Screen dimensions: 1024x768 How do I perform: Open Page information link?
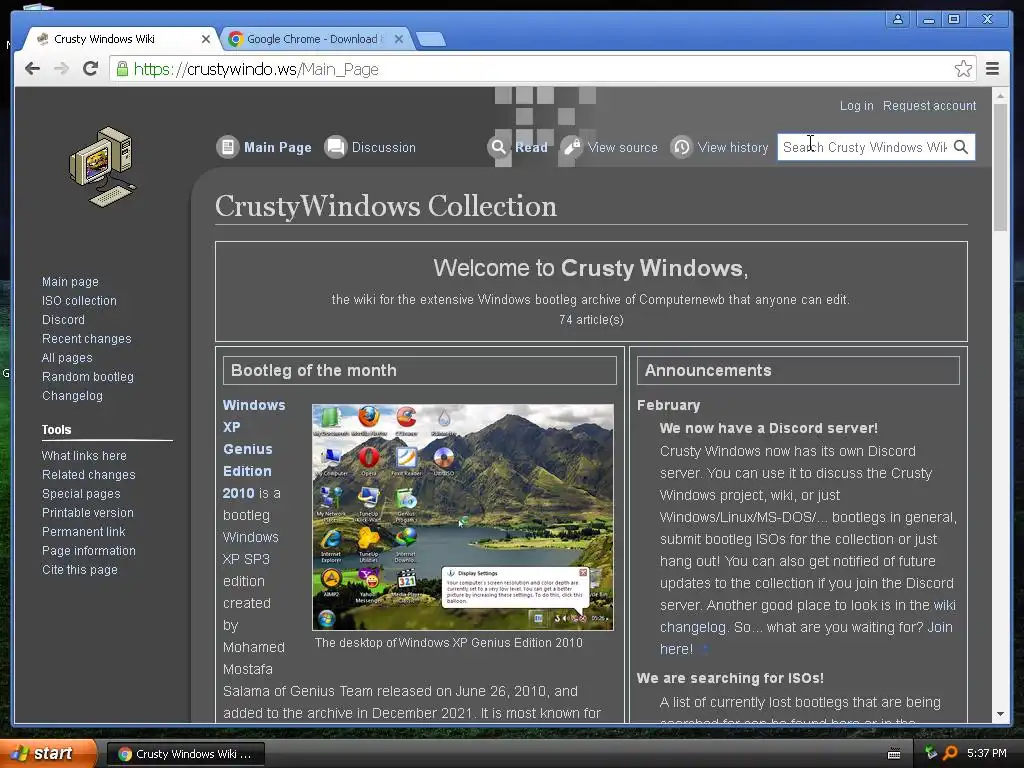click(x=89, y=551)
